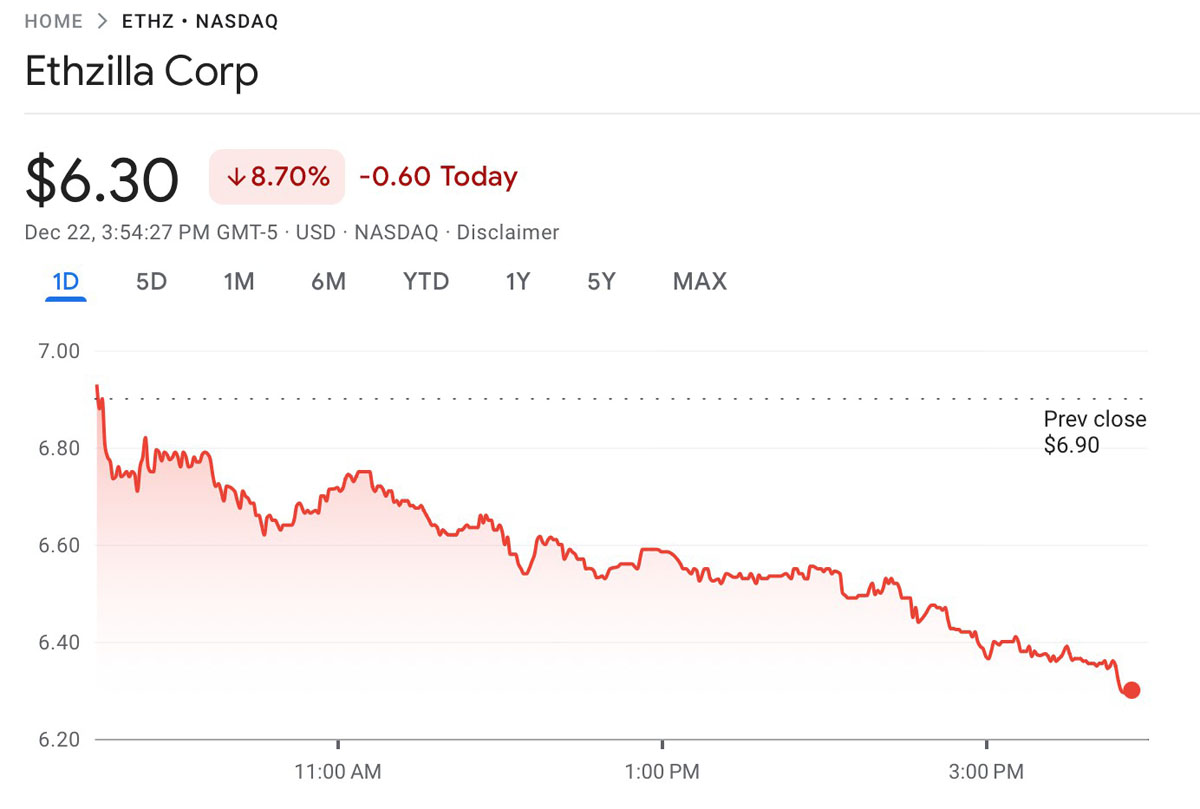Select the 1D time range tab
The height and width of the screenshot is (809, 1200).
pos(65,282)
